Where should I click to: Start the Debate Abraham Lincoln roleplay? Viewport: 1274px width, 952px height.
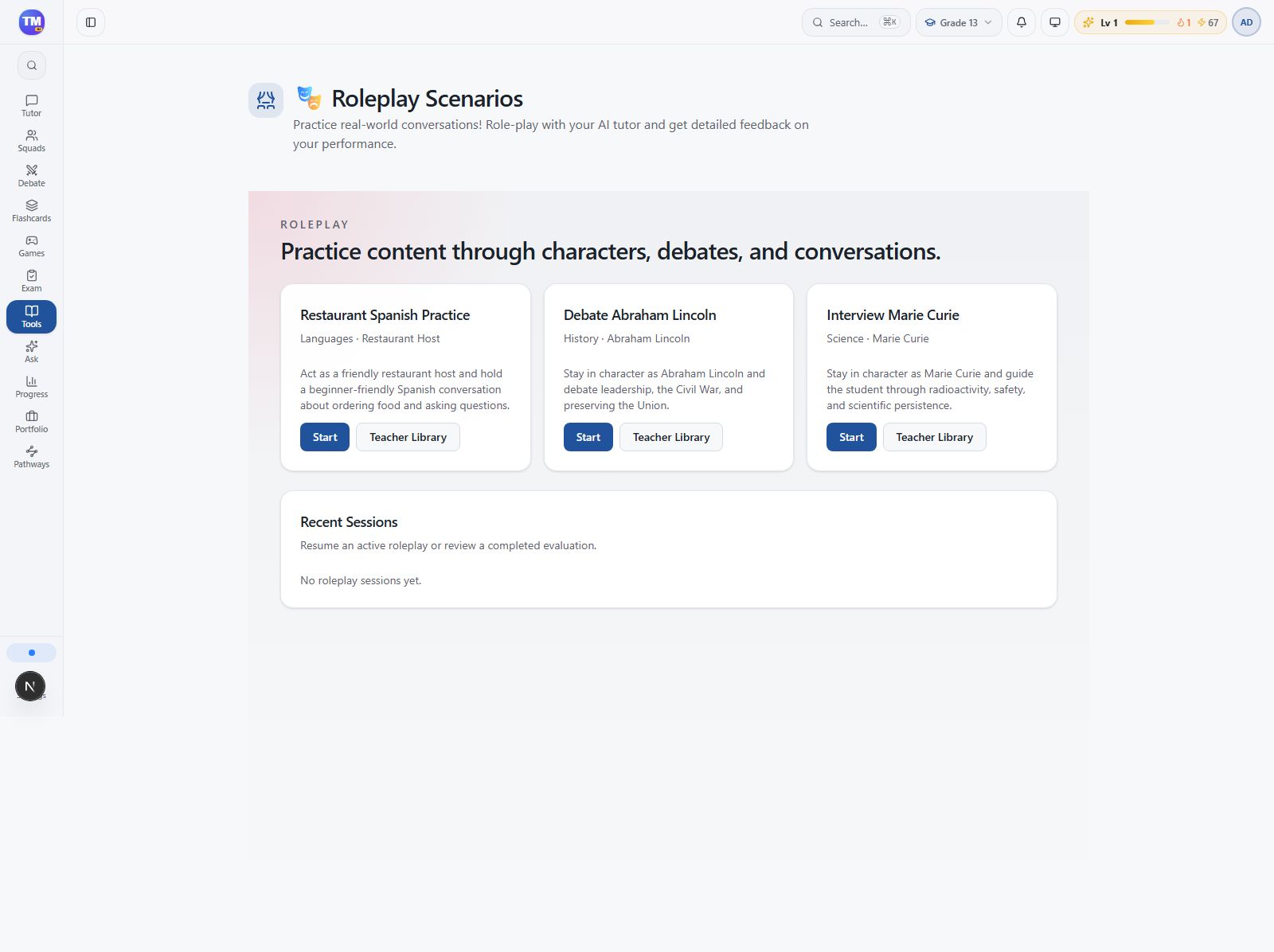click(588, 437)
